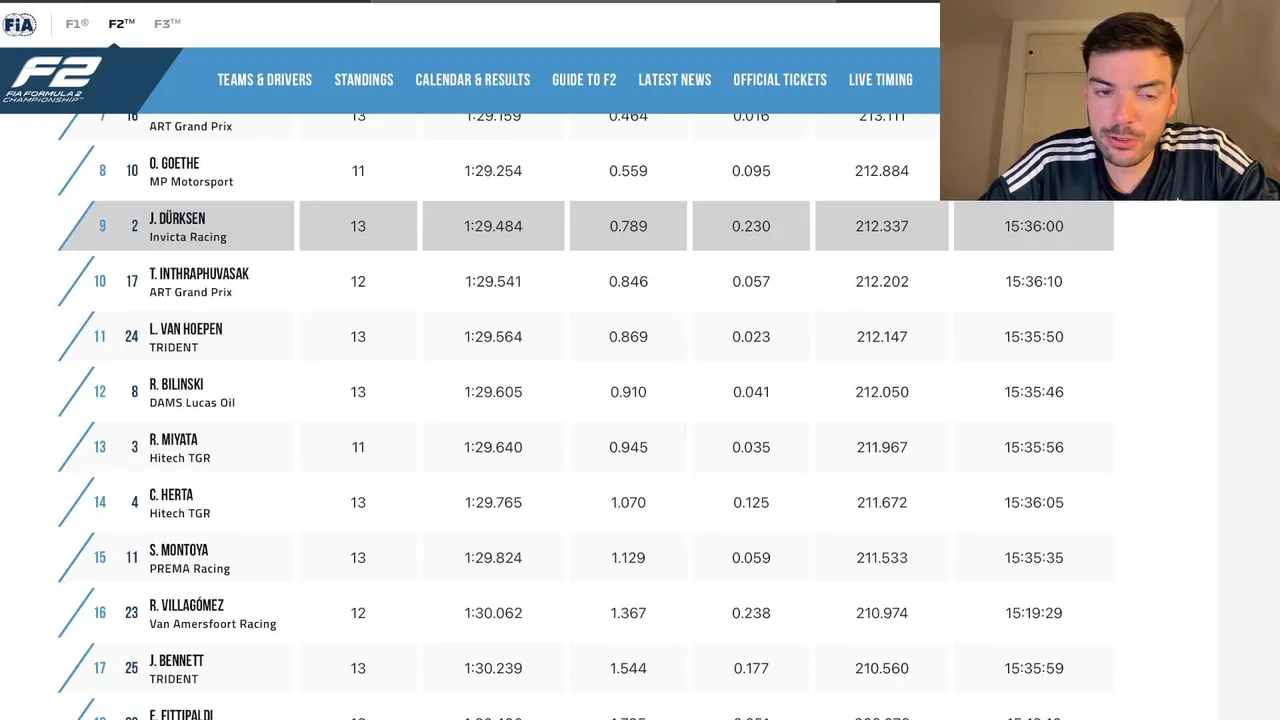
Task: Click lap time 1:30.239
Action: click(x=493, y=668)
